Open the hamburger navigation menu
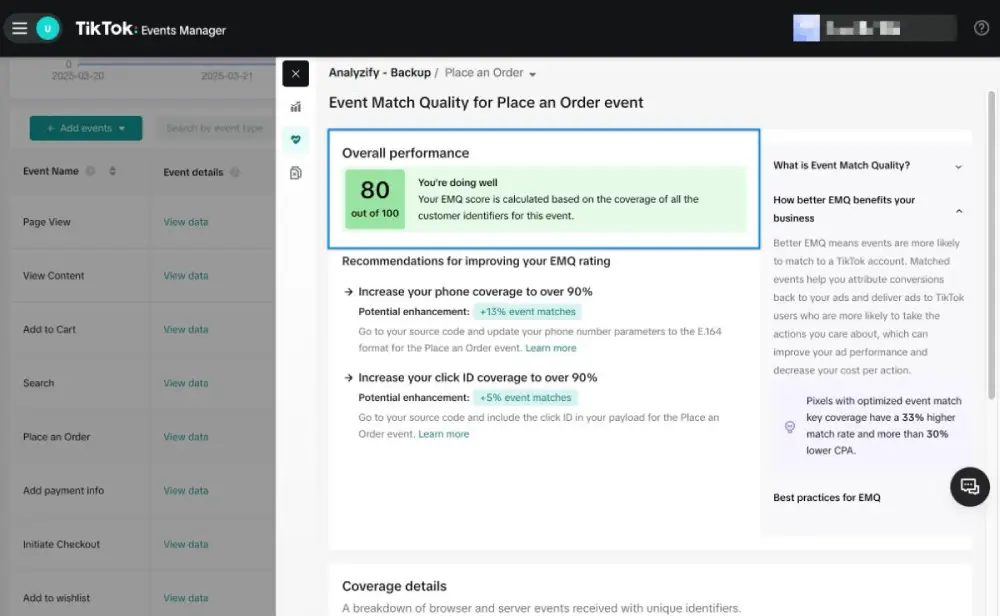The width and height of the screenshot is (1000, 616). coord(18,28)
